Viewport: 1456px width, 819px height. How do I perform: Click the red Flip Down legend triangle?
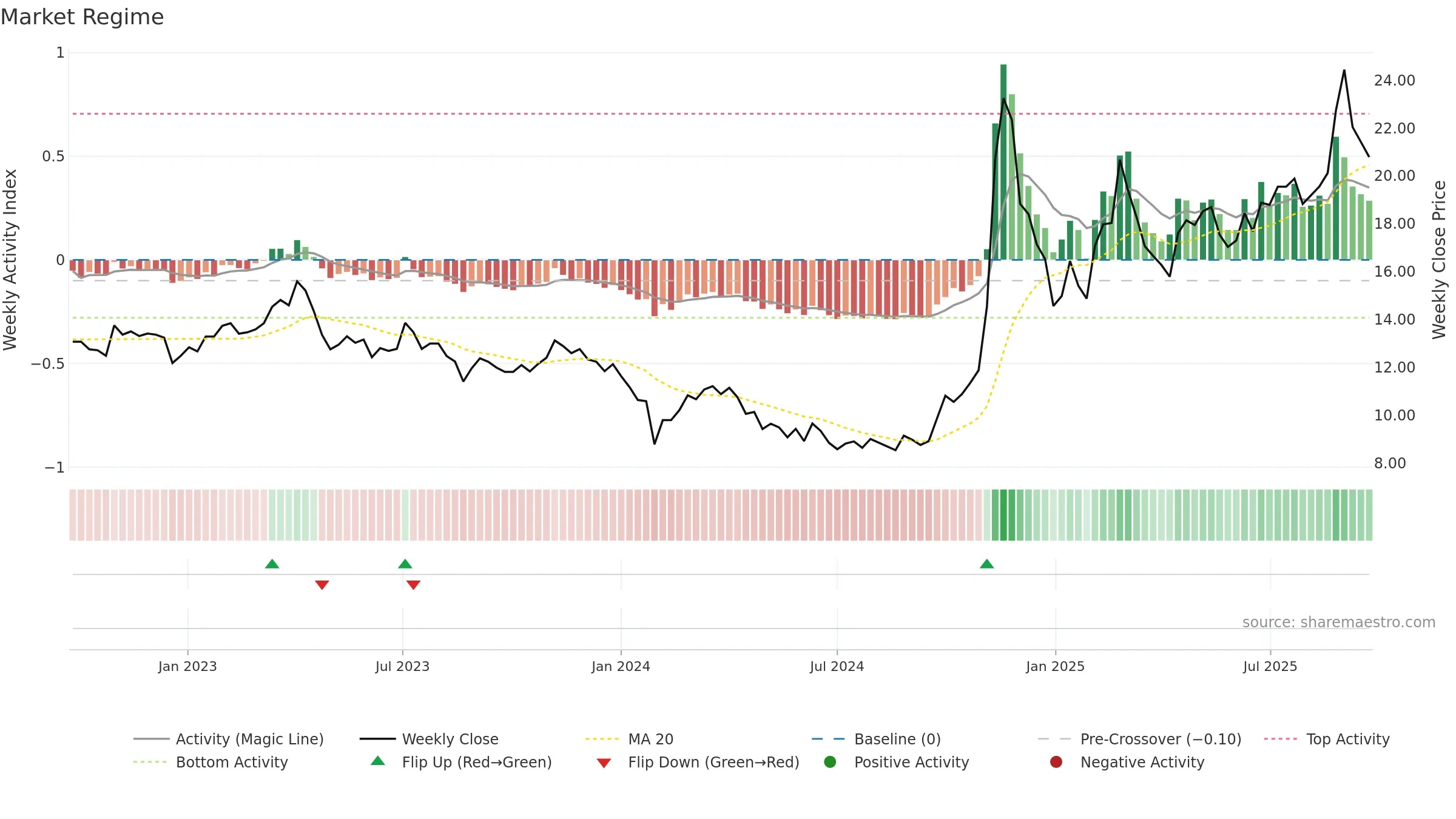coord(604,763)
